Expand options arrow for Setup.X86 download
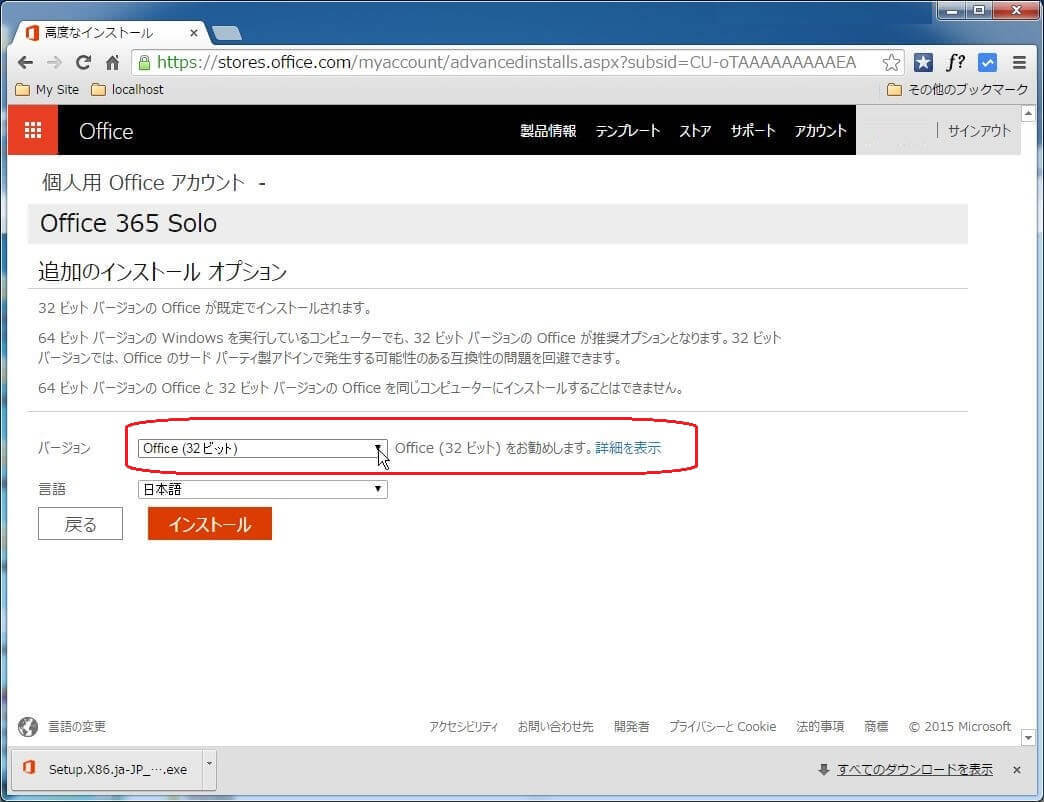The height and width of the screenshot is (802, 1044). (209, 764)
